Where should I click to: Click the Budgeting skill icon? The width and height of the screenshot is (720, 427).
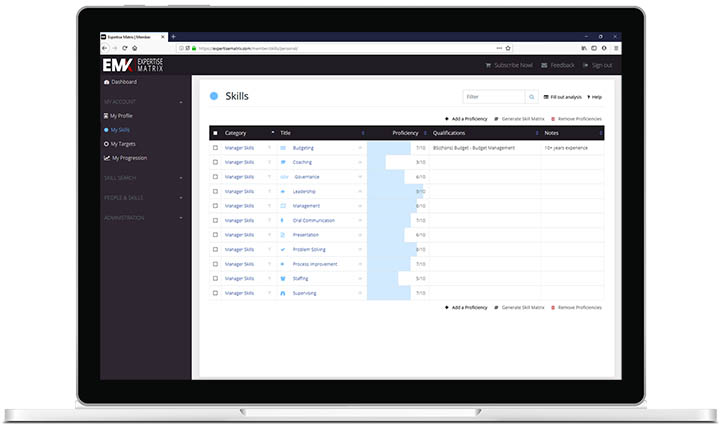click(x=283, y=148)
